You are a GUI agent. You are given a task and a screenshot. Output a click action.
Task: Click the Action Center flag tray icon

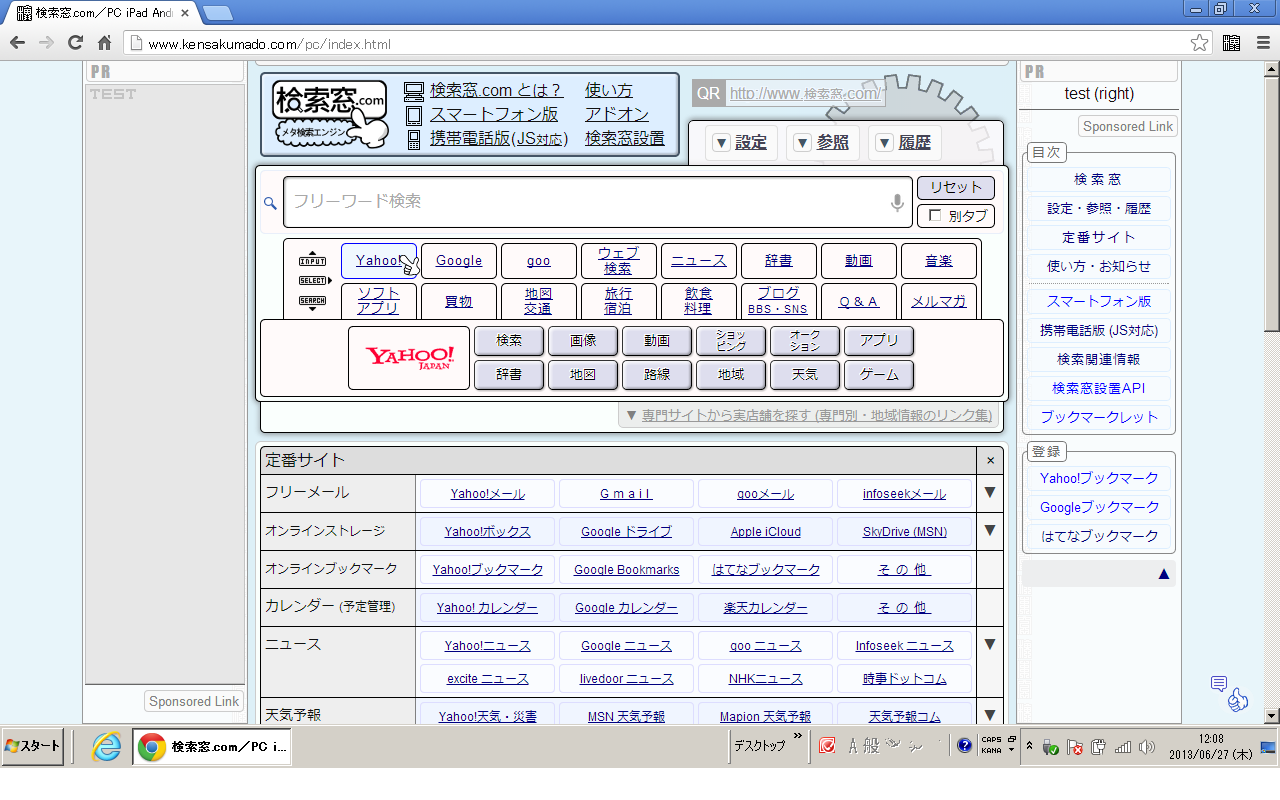coord(1075,747)
